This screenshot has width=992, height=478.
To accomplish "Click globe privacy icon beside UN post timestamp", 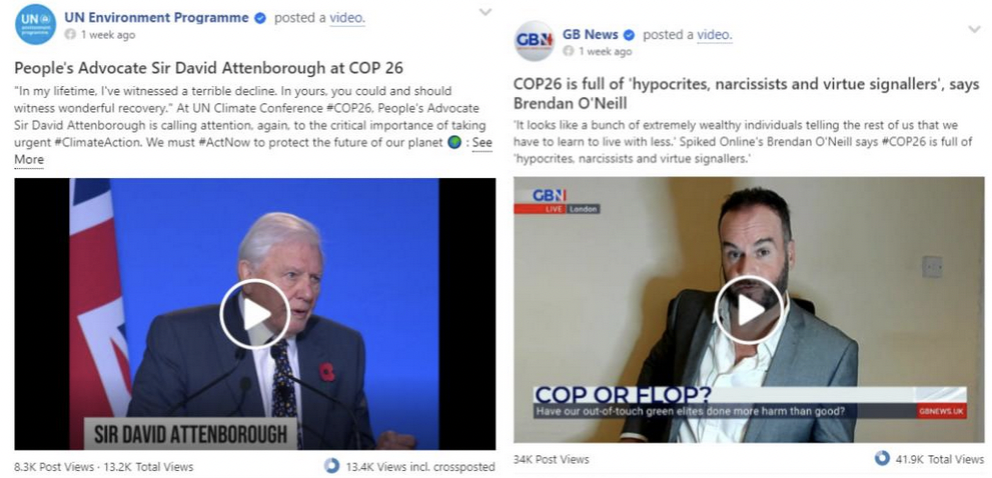I will (x=70, y=35).
